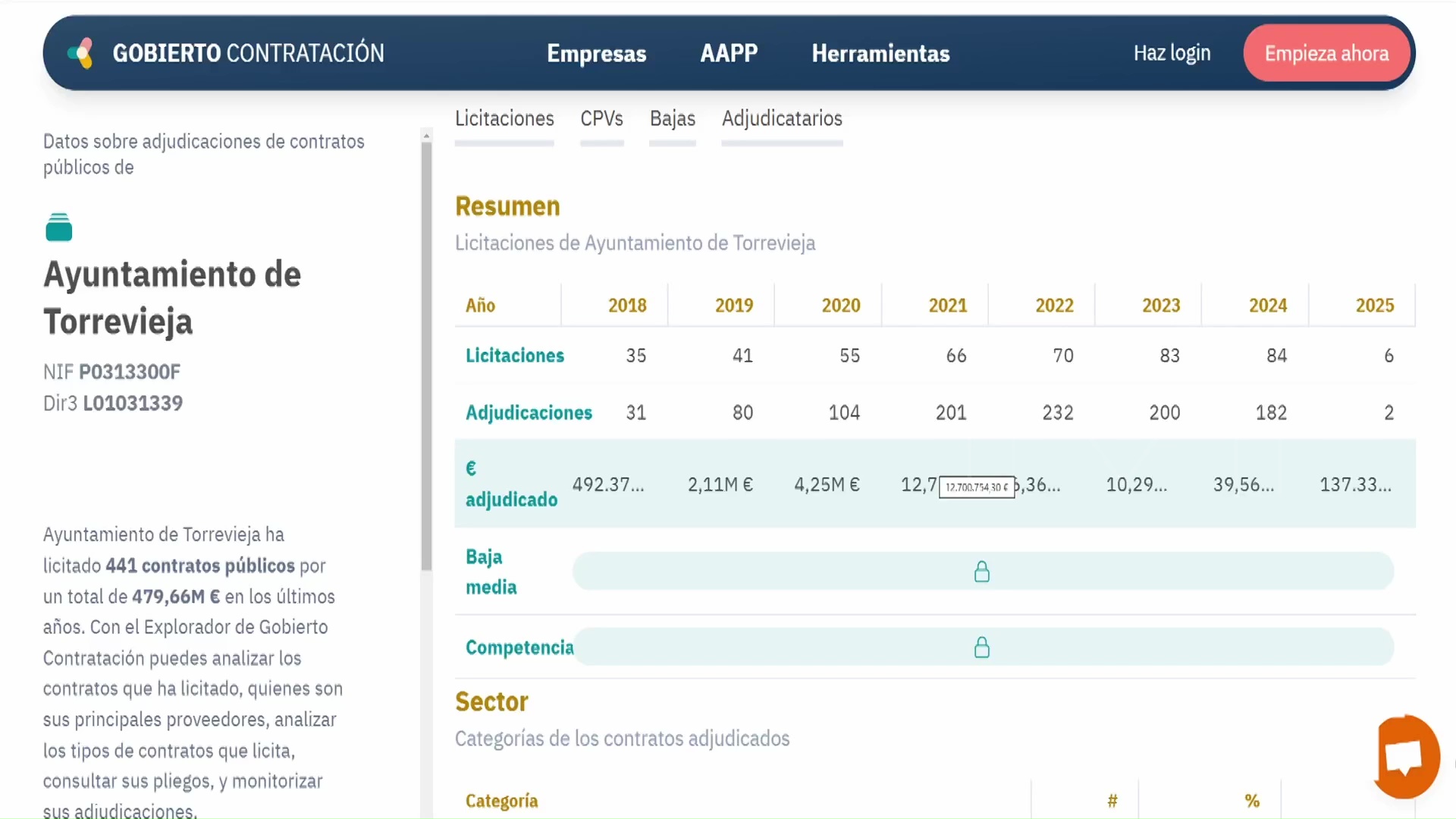This screenshot has width=1456, height=819.
Task: Click the lock icon in Baja media row
Action: (982, 571)
